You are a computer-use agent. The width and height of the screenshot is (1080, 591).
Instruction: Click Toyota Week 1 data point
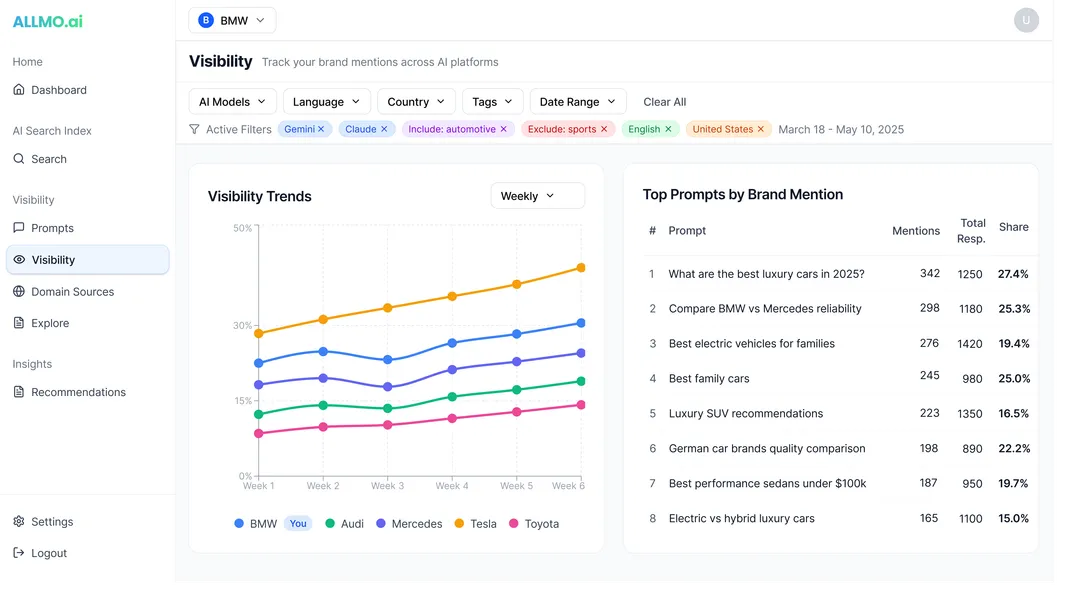click(x=259, y=434)
